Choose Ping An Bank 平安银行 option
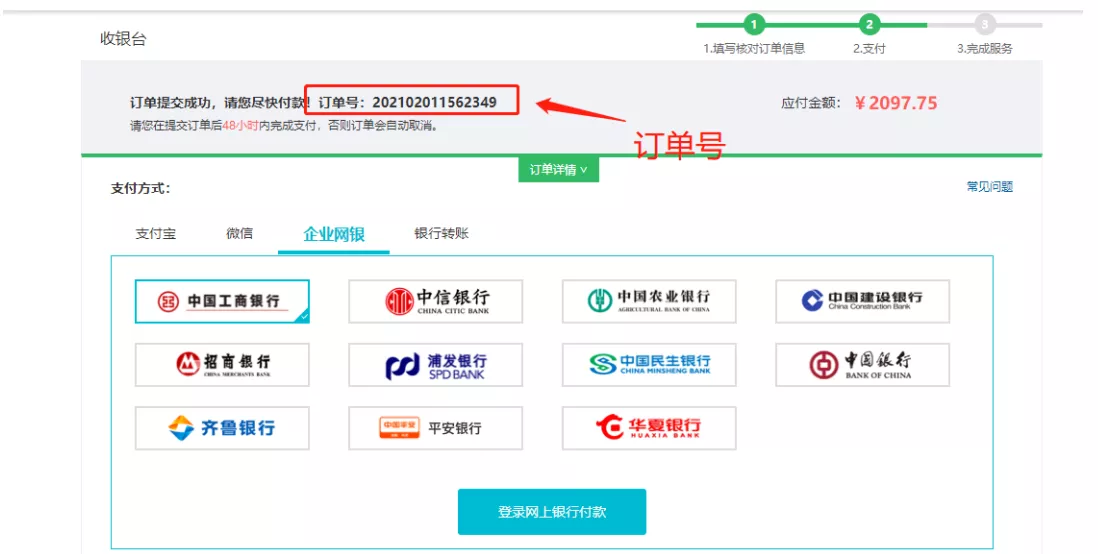 [435, 428]
